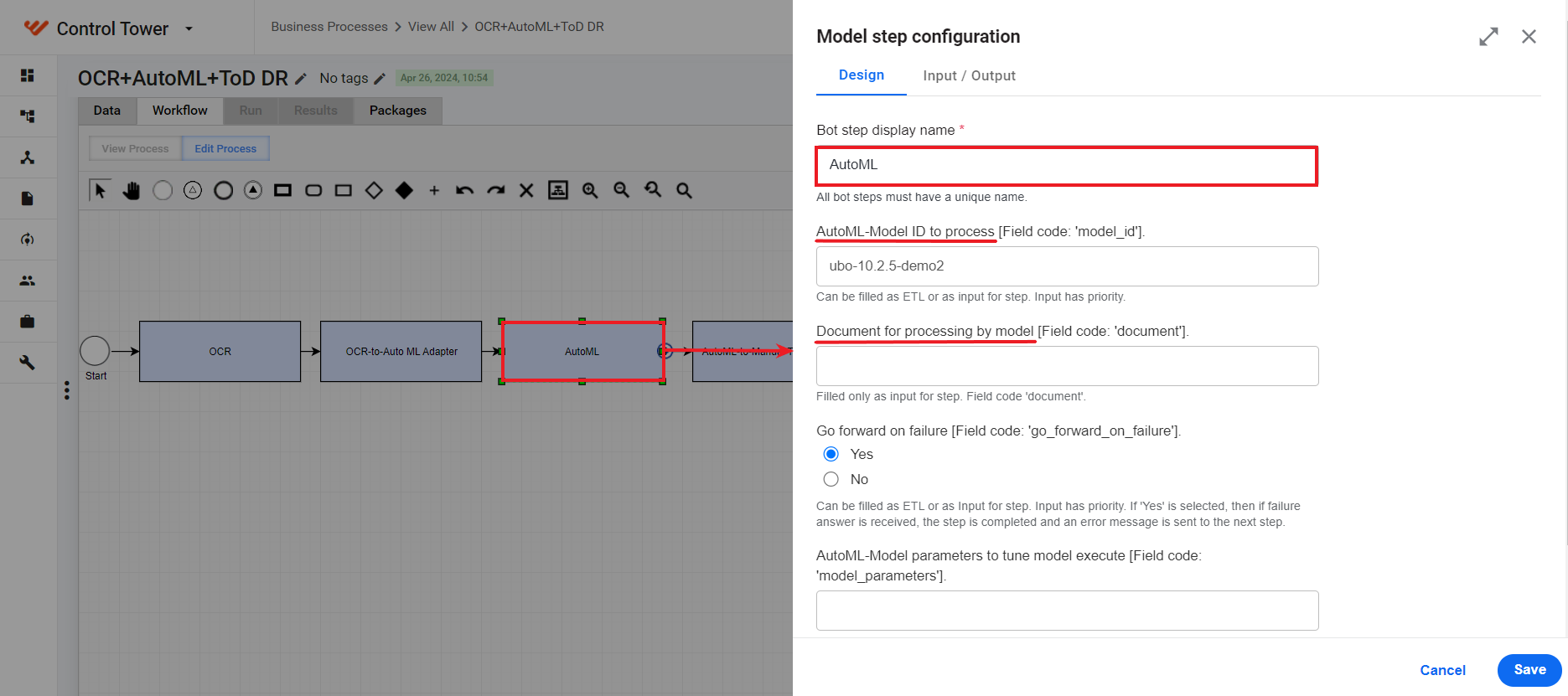Add the single-circle hollow triangle event

[193, 190]
